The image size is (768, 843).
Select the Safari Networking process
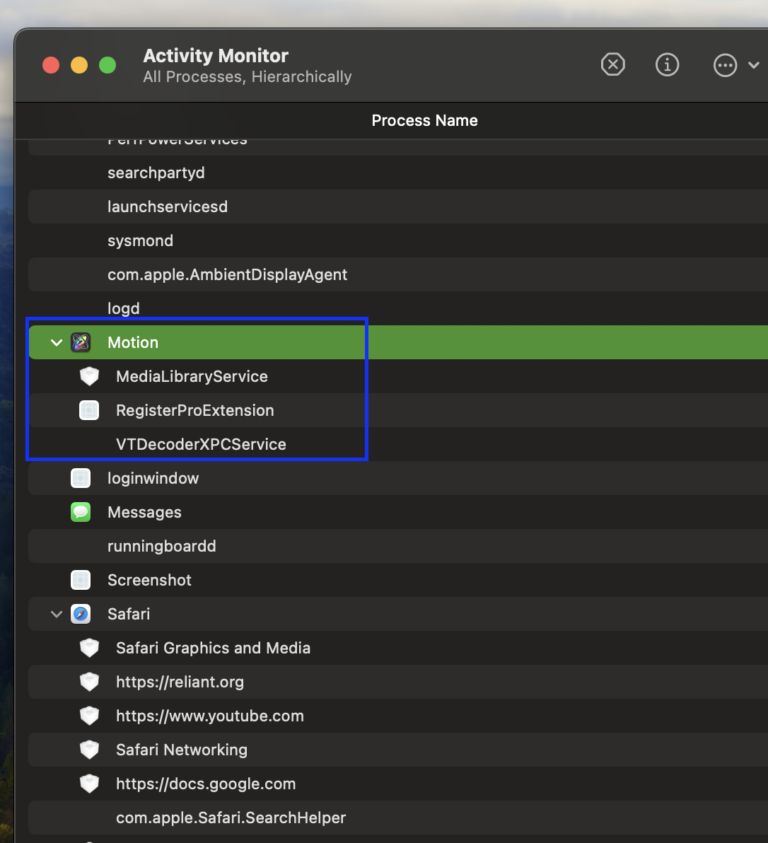[x=181, y=750]
